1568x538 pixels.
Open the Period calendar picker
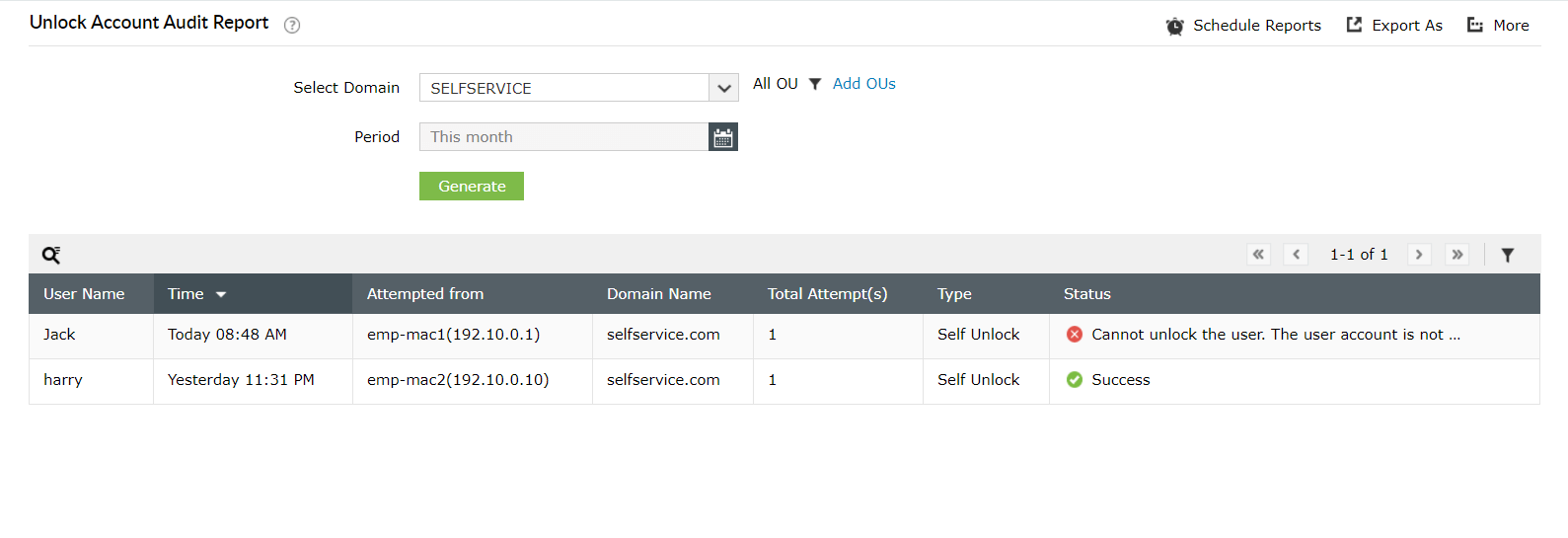(x=723, y=137)
